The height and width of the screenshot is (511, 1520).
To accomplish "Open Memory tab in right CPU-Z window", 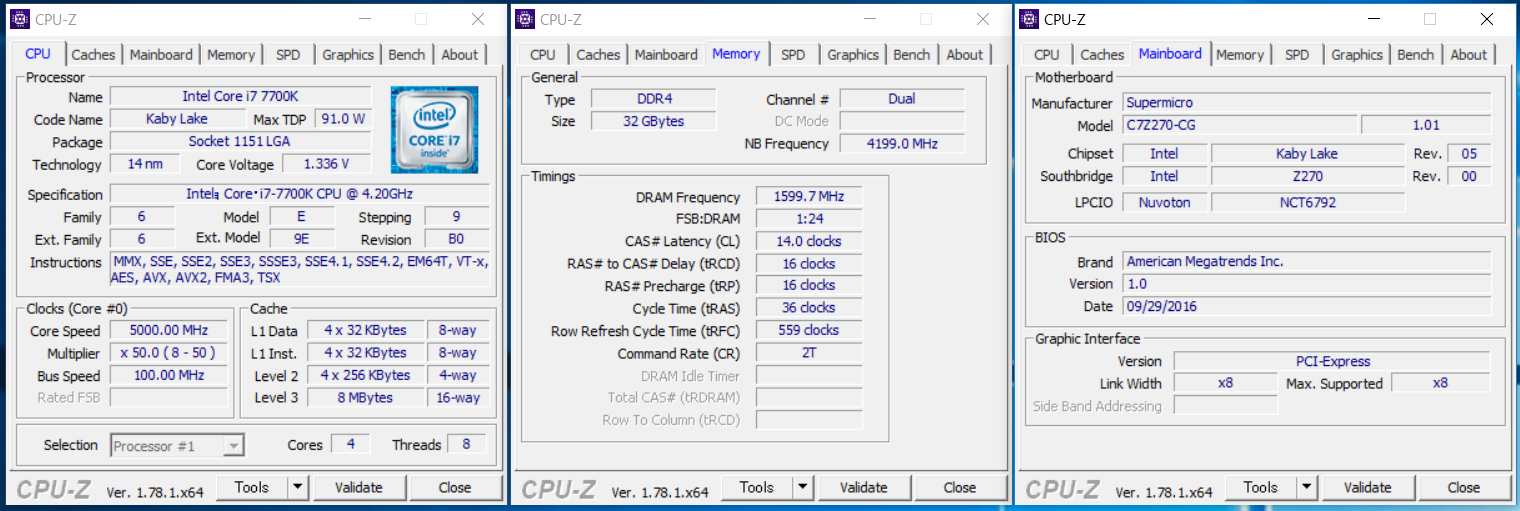I will pyautogui.click(x=1240, y=55).
